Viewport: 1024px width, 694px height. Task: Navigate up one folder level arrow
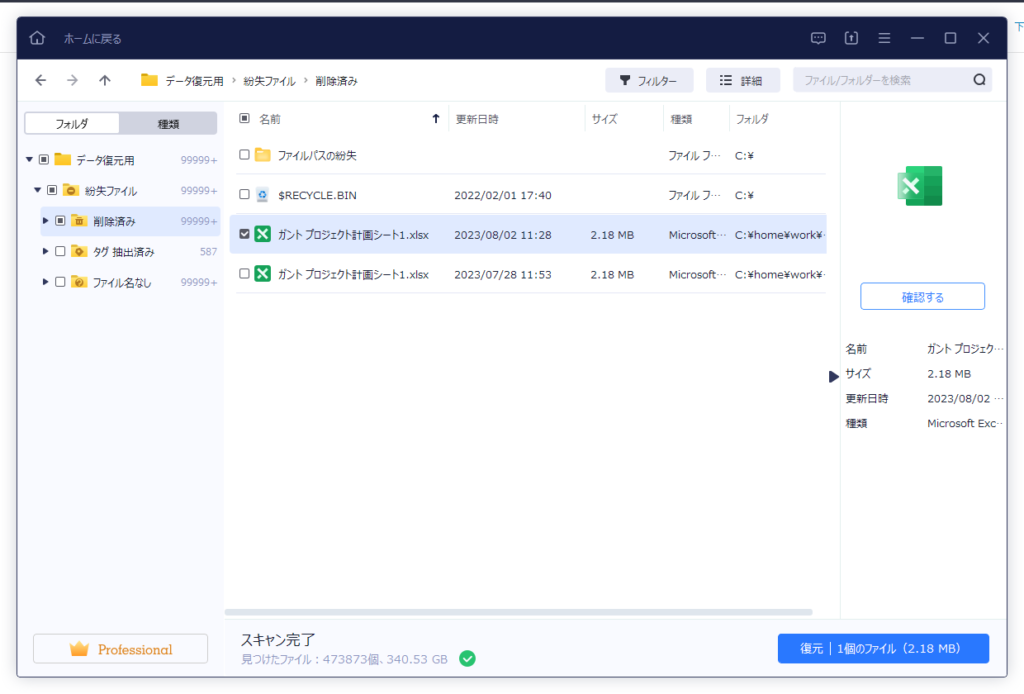tap(104, 80)
